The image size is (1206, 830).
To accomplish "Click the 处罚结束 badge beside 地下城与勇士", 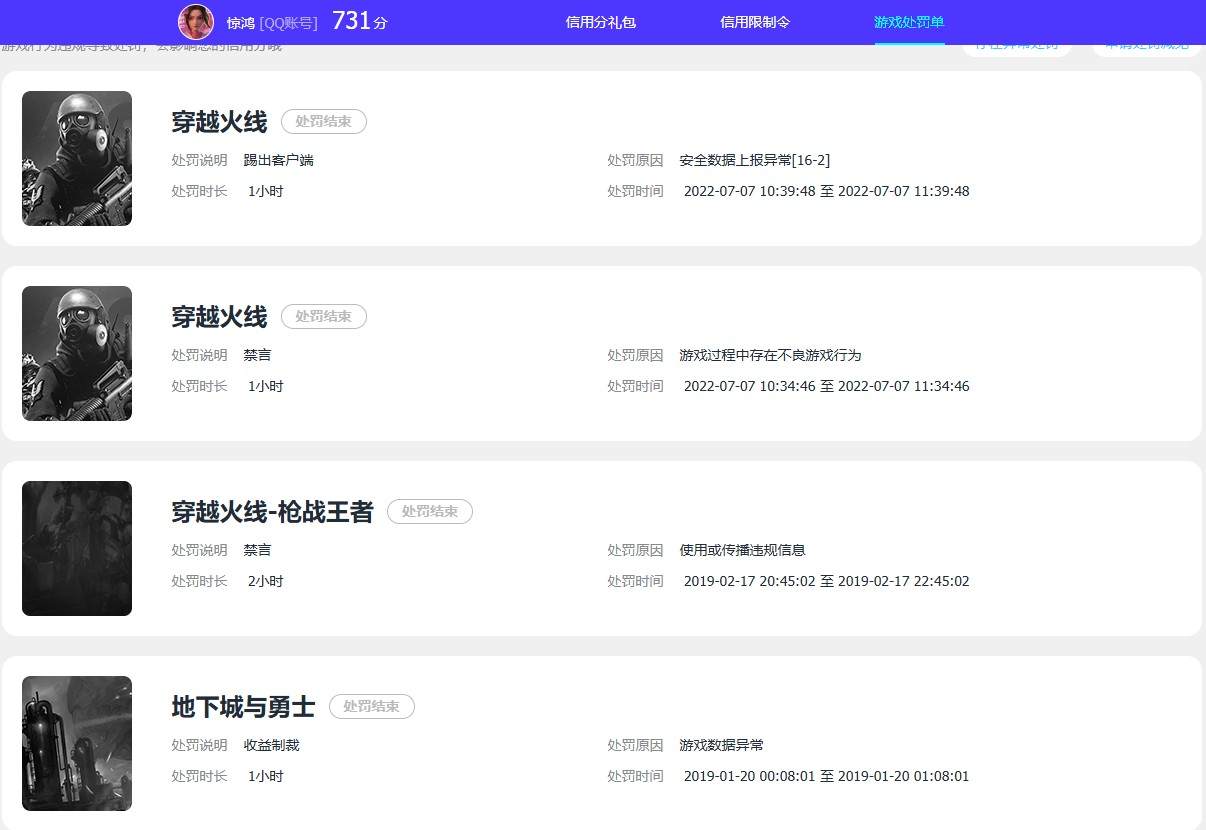I will pos(372,707).
